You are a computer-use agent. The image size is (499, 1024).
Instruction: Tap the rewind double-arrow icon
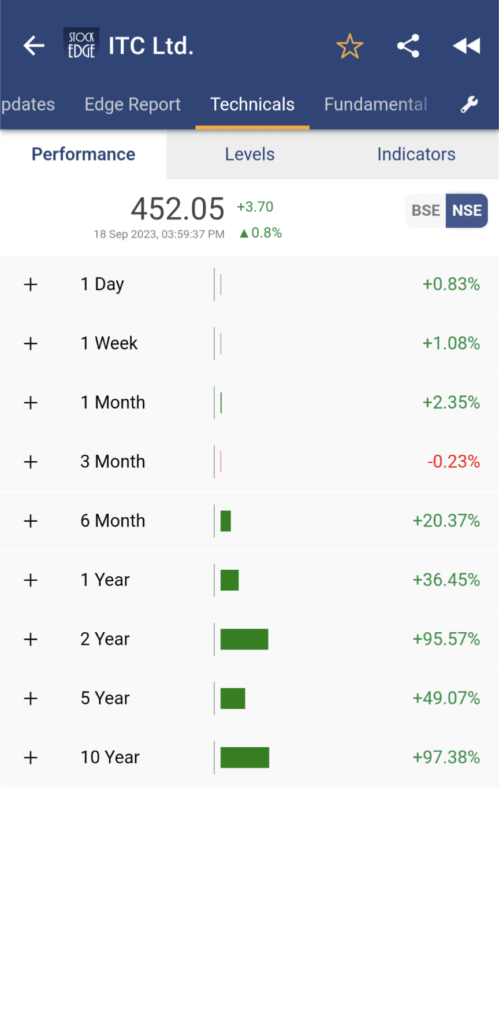tap(466, 46)
